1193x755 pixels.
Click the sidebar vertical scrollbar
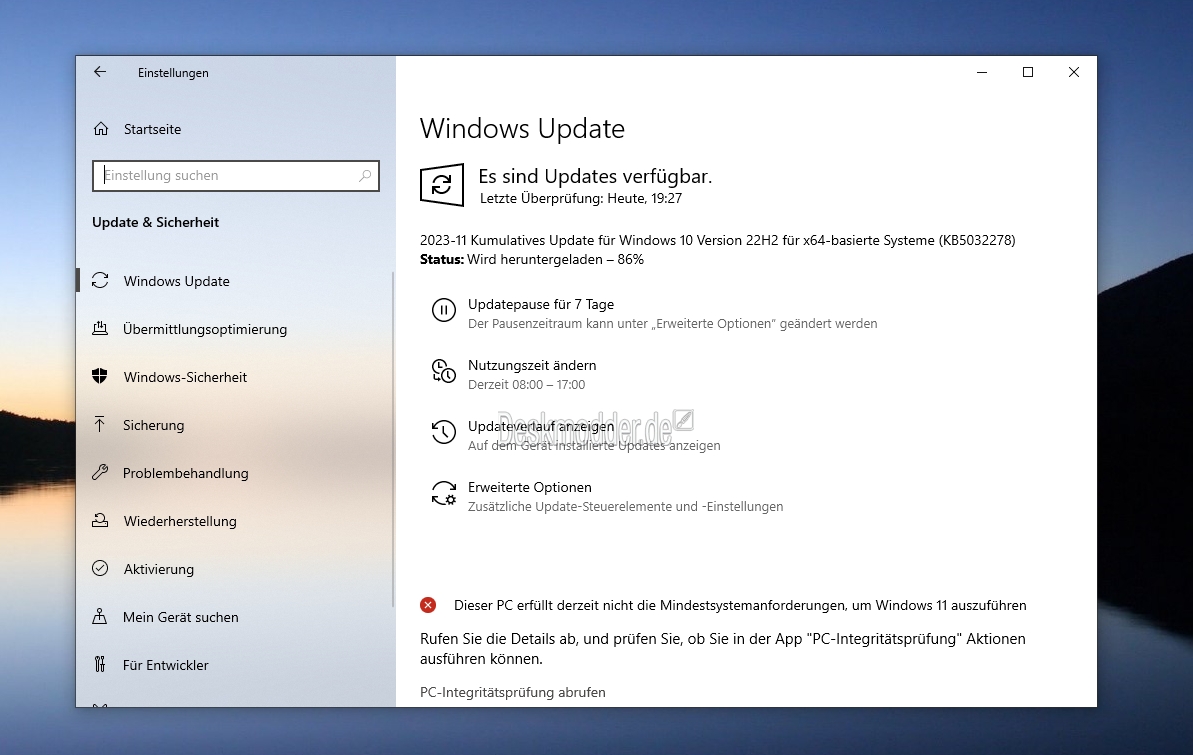point(393,439)
